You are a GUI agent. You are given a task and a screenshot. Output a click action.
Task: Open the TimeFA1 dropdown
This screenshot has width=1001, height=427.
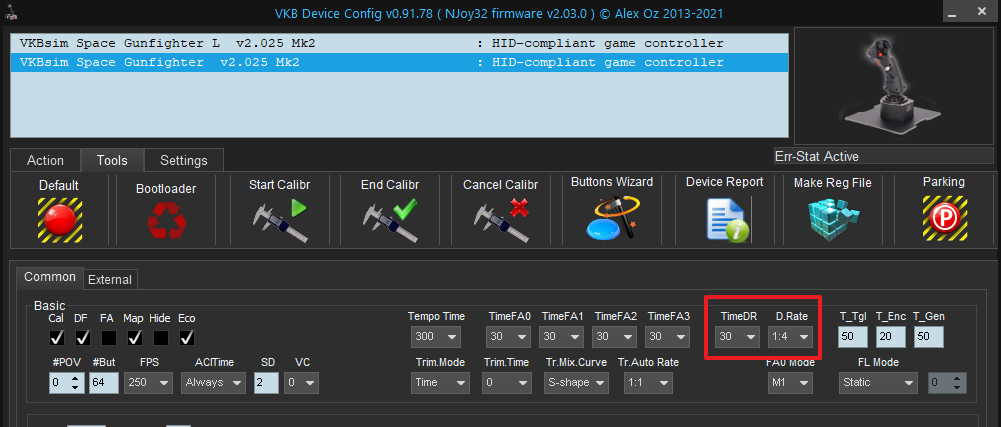[561, 336]
